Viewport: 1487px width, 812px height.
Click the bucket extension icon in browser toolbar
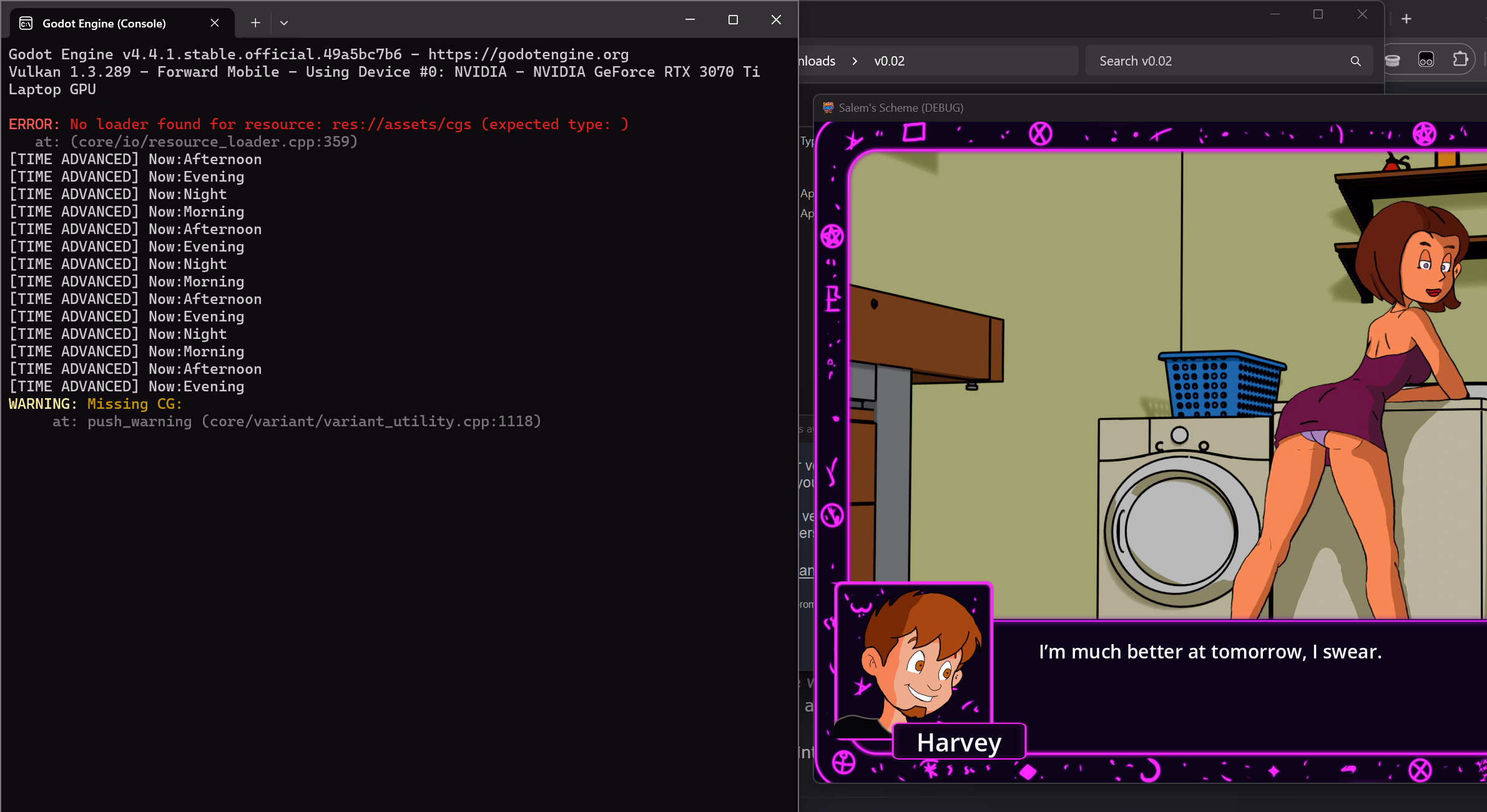[x=1392, y=60]
